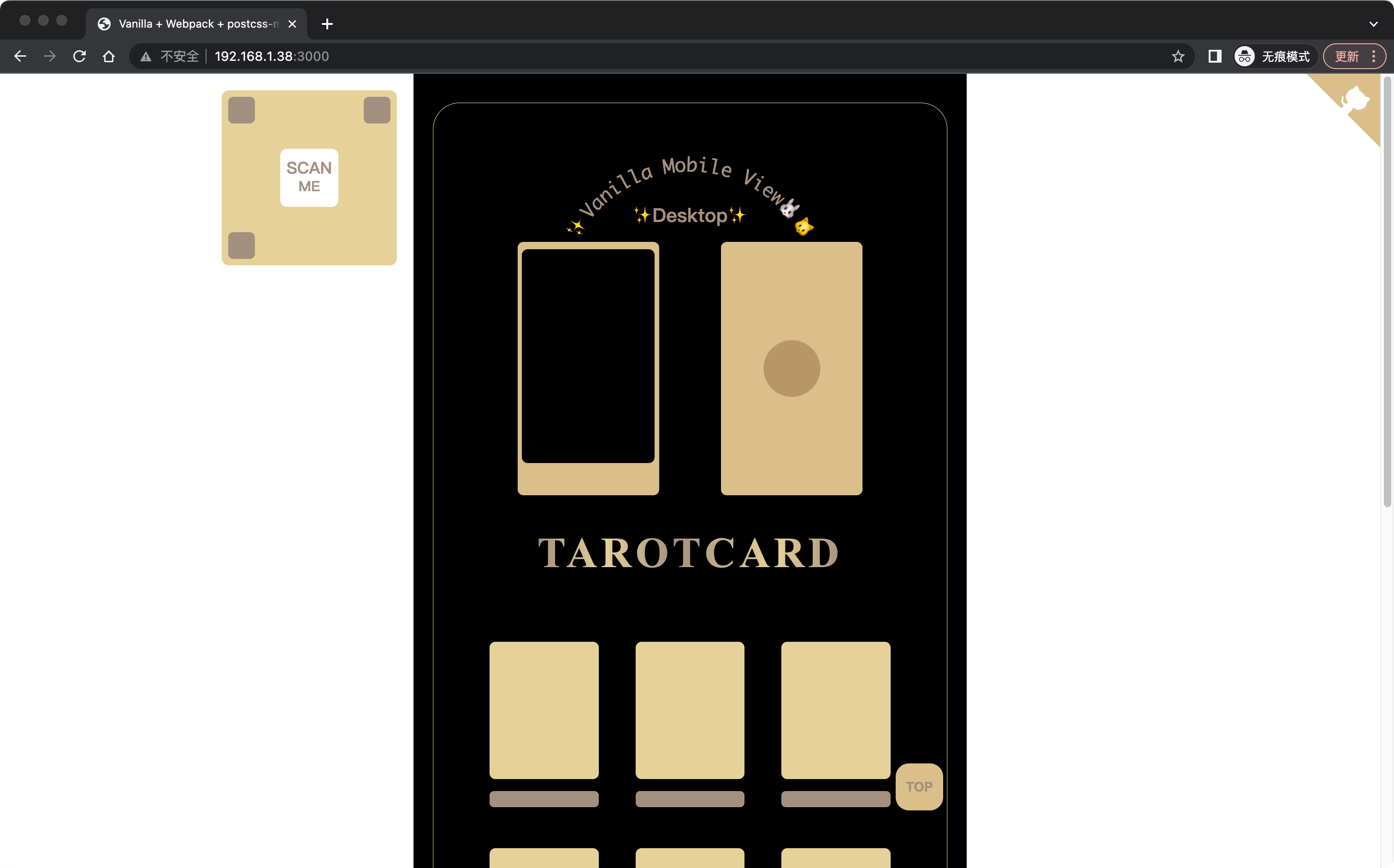
Task: Click the incognito mode icon
Action: 1245,56
